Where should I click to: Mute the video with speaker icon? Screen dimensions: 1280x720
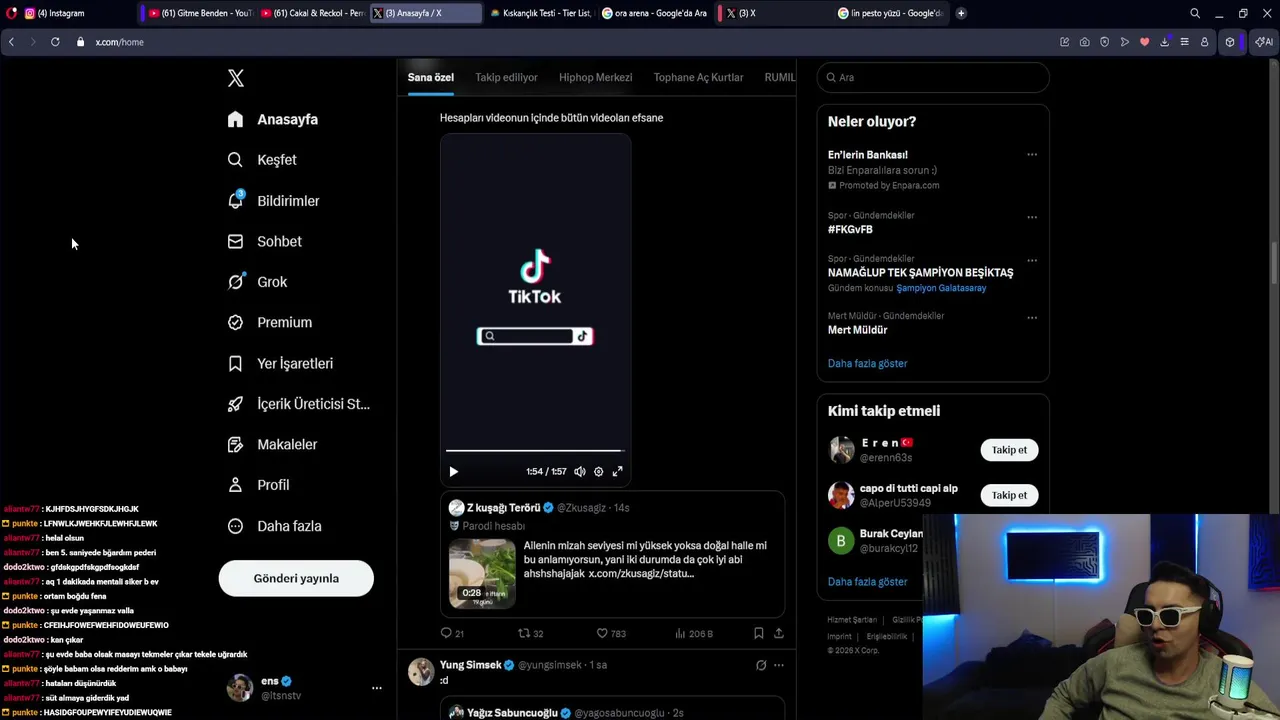(x=580, y=471)
